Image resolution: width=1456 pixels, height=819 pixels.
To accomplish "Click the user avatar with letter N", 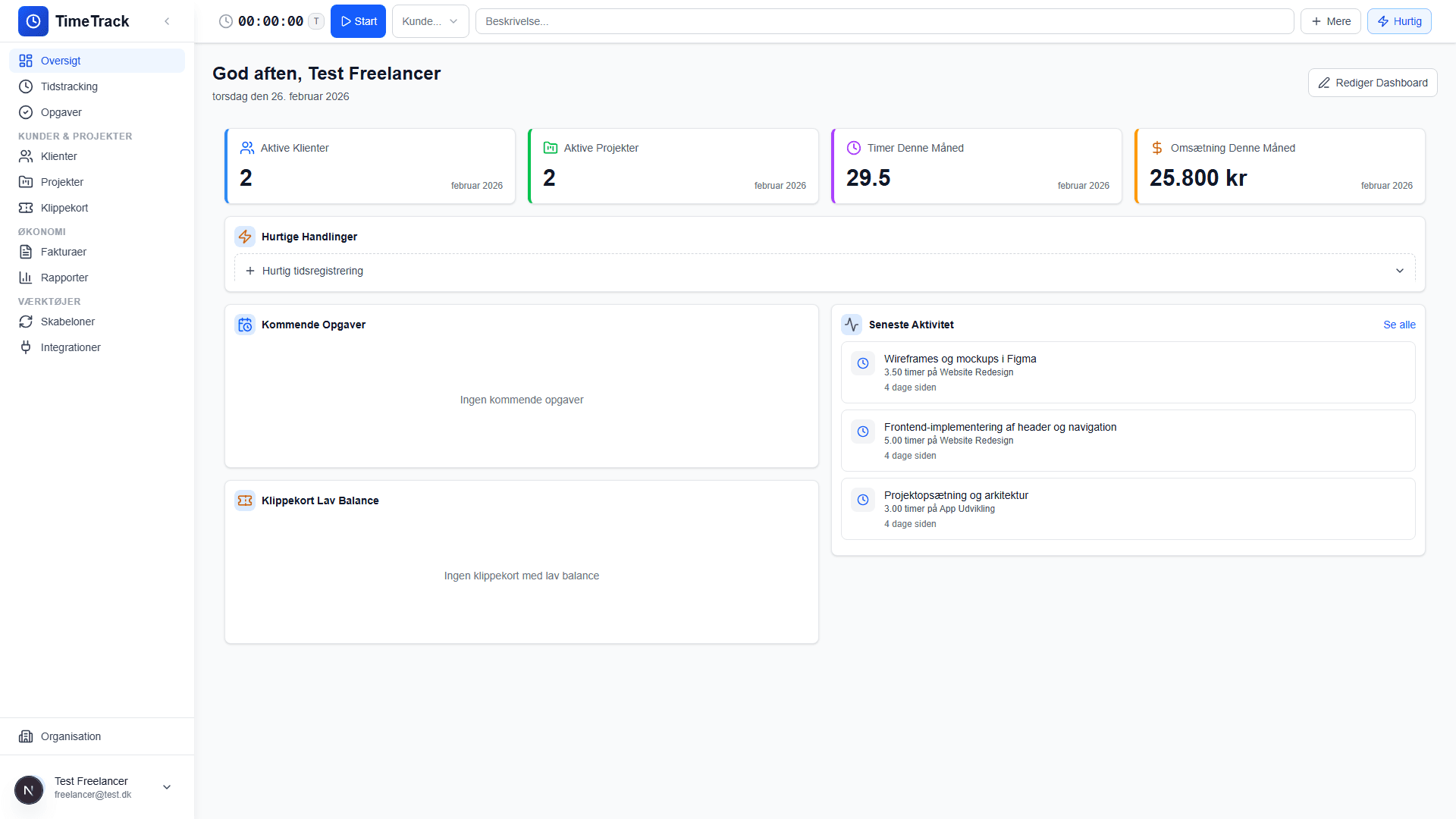I will pyautogui.click(x=29, y=790).
